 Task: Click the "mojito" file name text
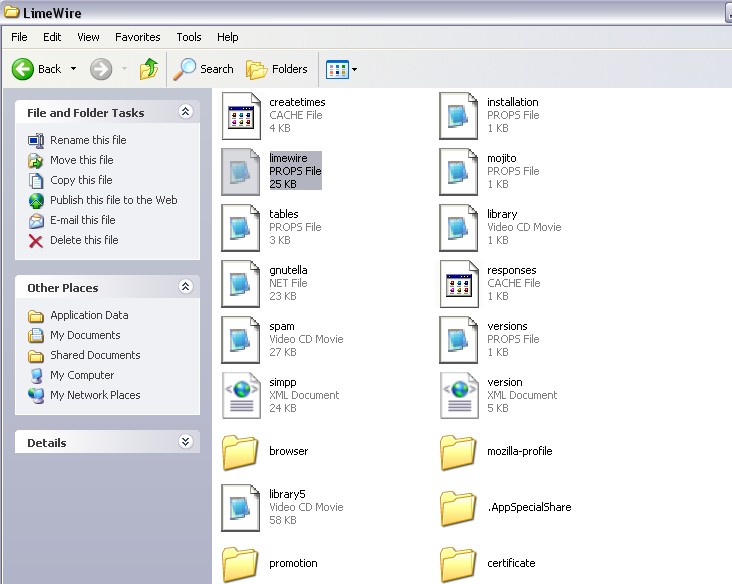pos(502,158)
